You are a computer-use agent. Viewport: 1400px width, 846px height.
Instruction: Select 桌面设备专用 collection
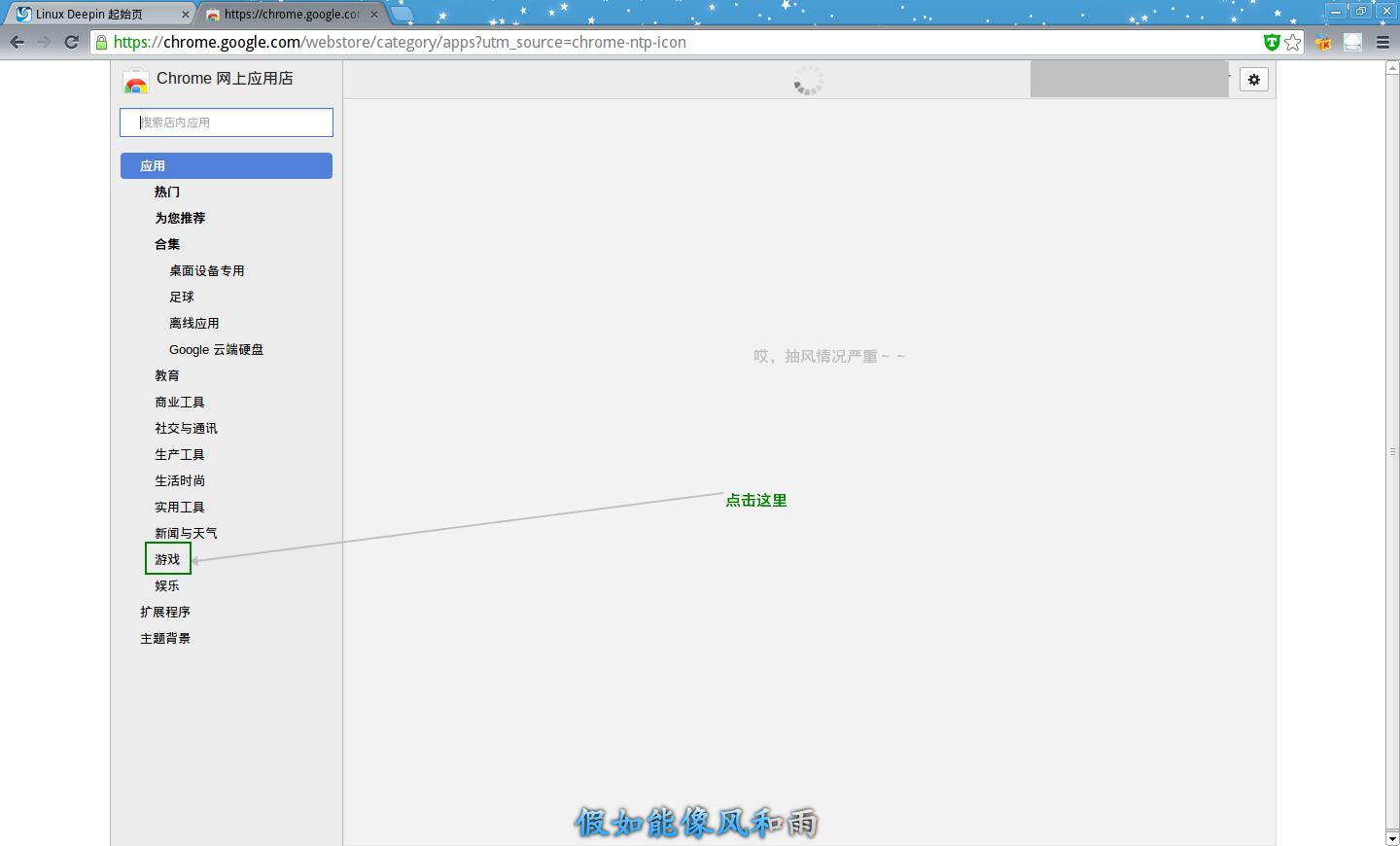tap(207, 271)
